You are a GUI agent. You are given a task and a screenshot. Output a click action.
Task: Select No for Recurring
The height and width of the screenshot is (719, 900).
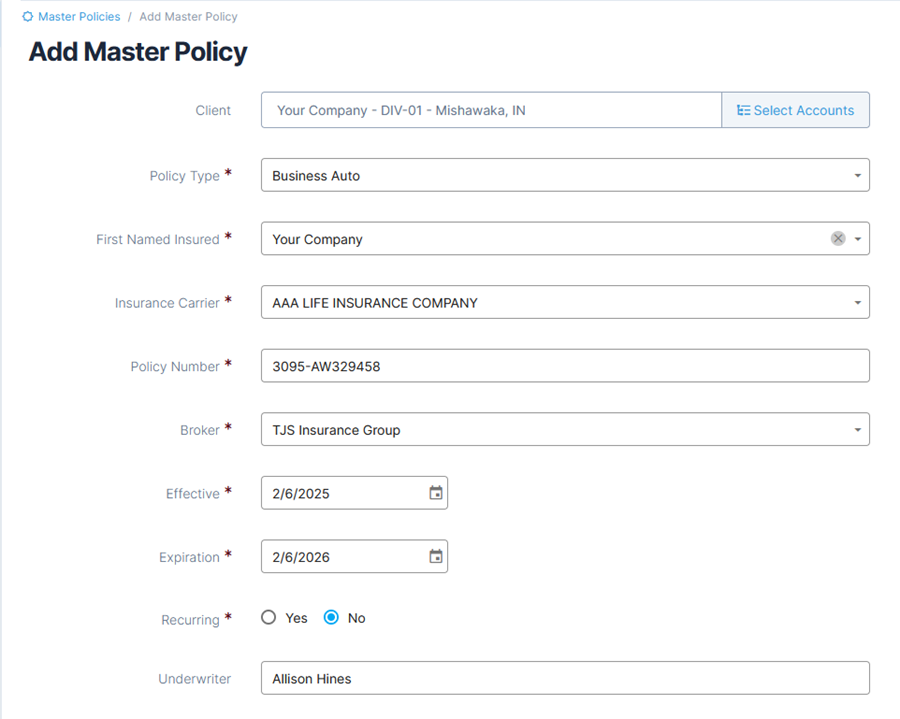point(331,617)
